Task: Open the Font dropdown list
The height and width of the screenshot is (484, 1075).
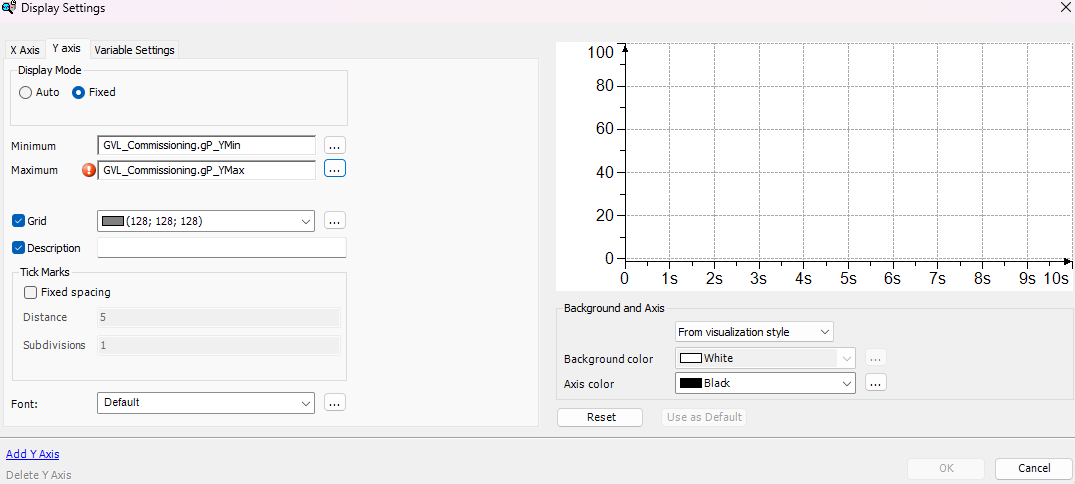Action: [x=305, y=403]
